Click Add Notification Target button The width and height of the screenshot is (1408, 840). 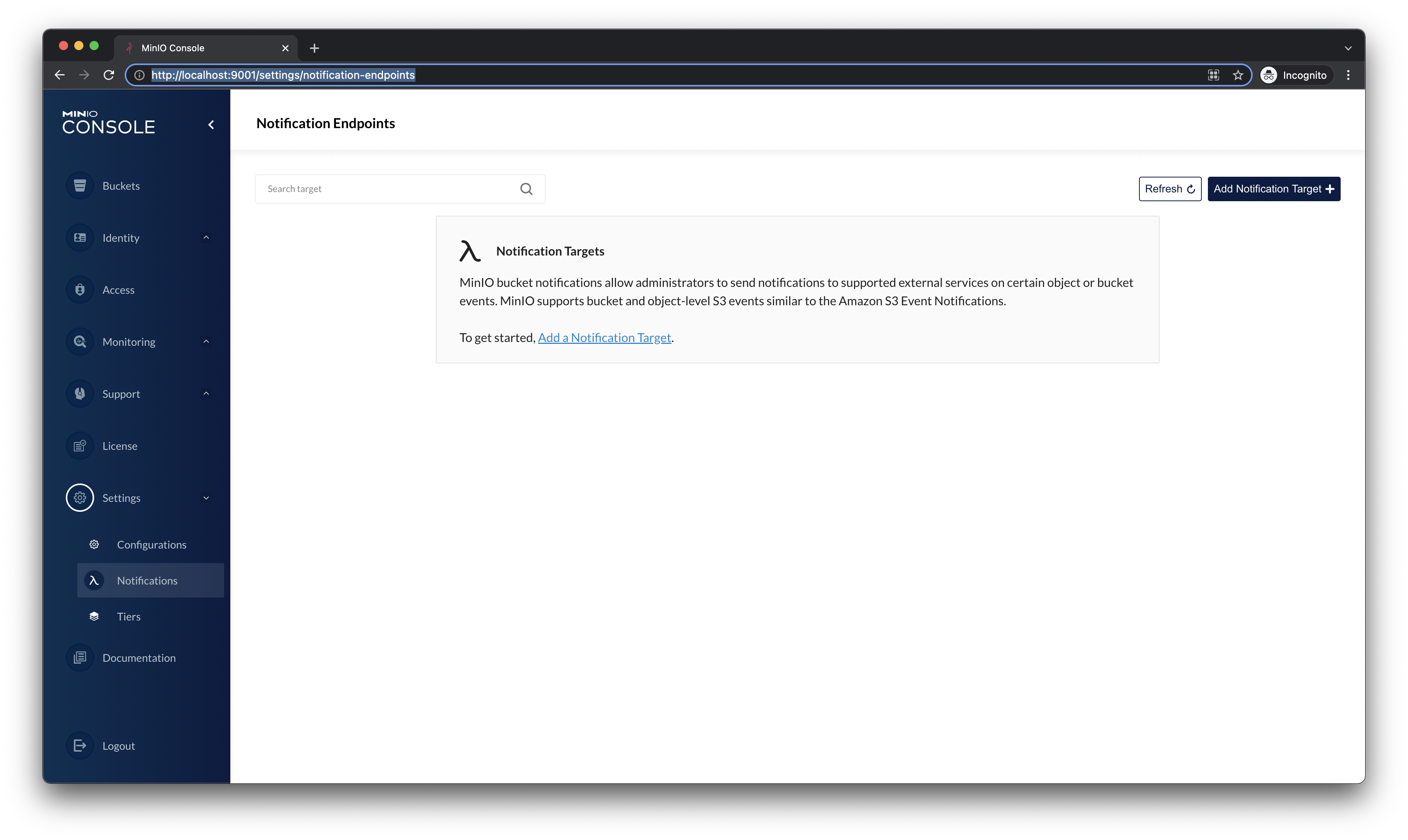1274,188
